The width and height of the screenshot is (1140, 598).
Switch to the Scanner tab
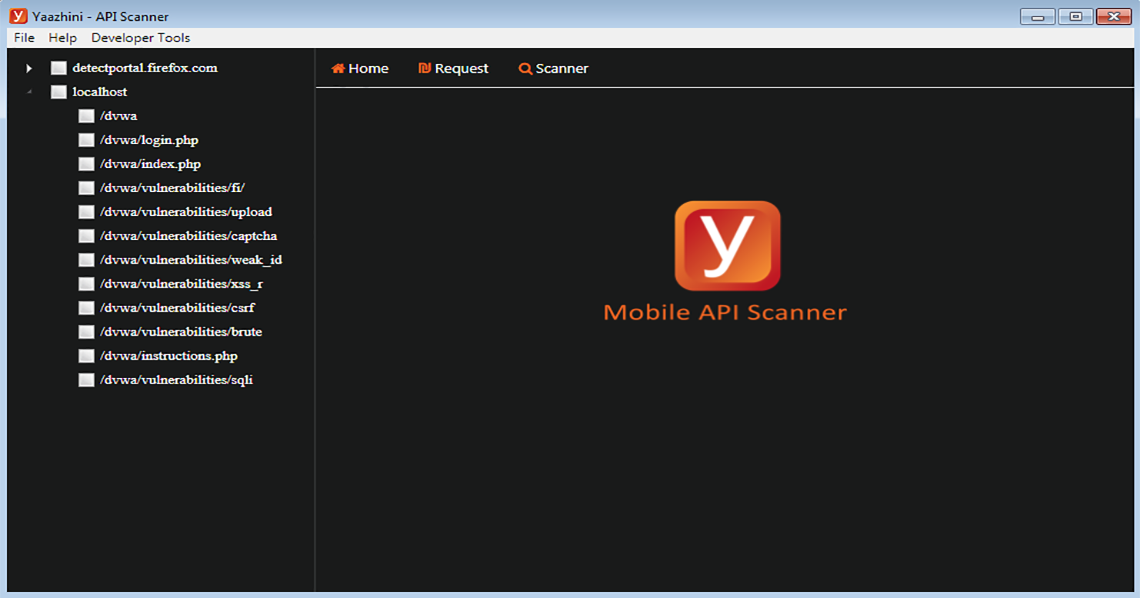point(553,68)
